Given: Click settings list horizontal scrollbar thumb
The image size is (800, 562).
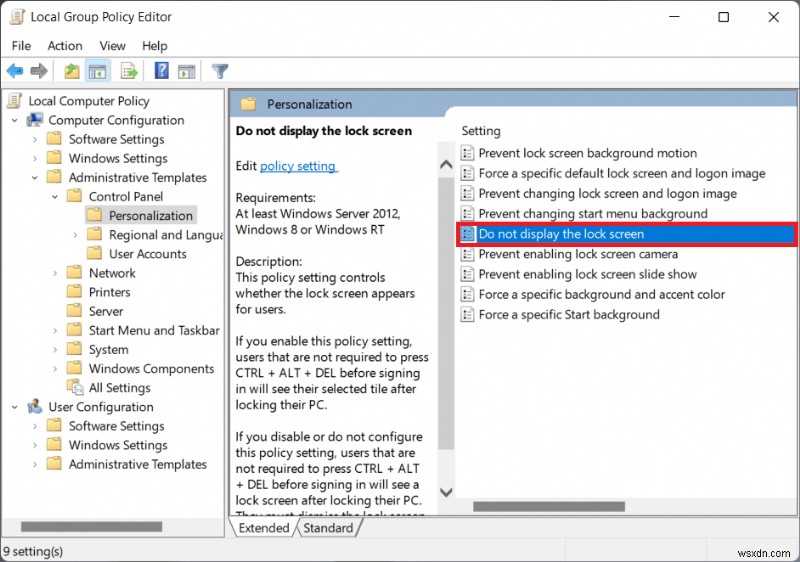Looking at the screenshot, I should (549, 506).
